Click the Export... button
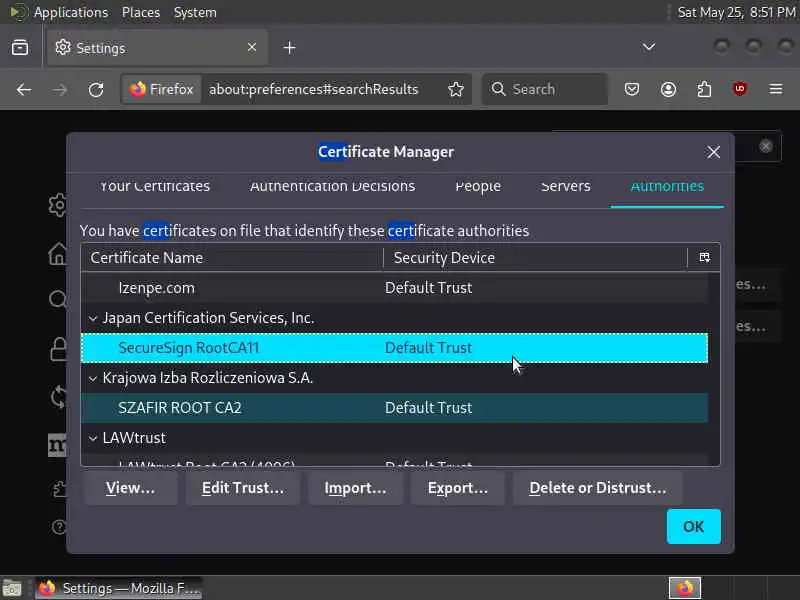Image resolution: width=800 pixels, height=600 pixels. click(x=458, y=488)
